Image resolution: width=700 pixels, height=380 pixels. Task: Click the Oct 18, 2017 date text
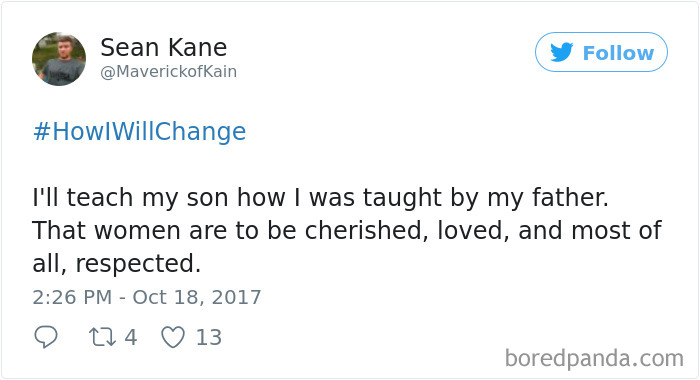(196, 297)
